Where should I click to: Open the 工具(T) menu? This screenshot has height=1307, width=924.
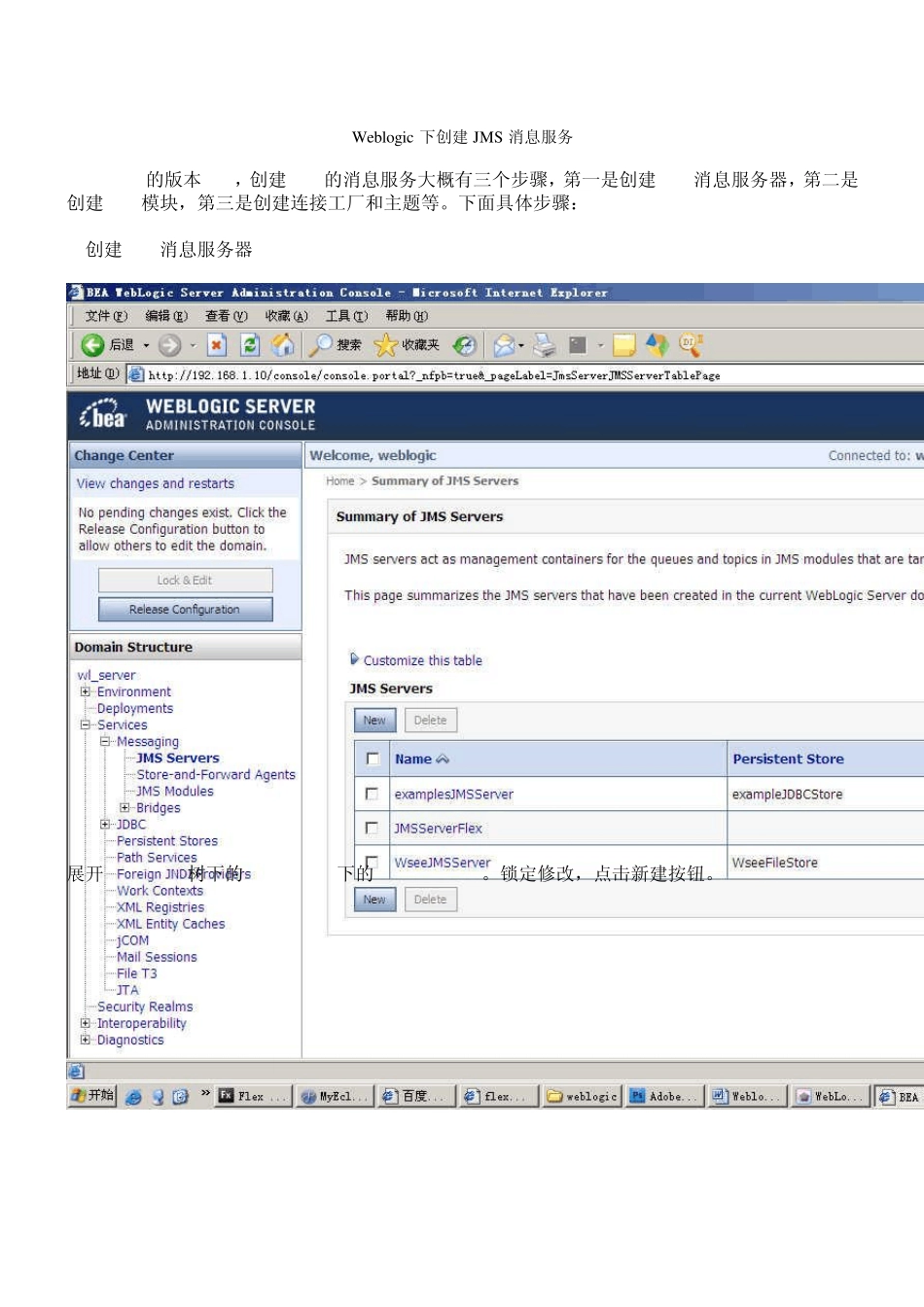click(x=346, y=316)
